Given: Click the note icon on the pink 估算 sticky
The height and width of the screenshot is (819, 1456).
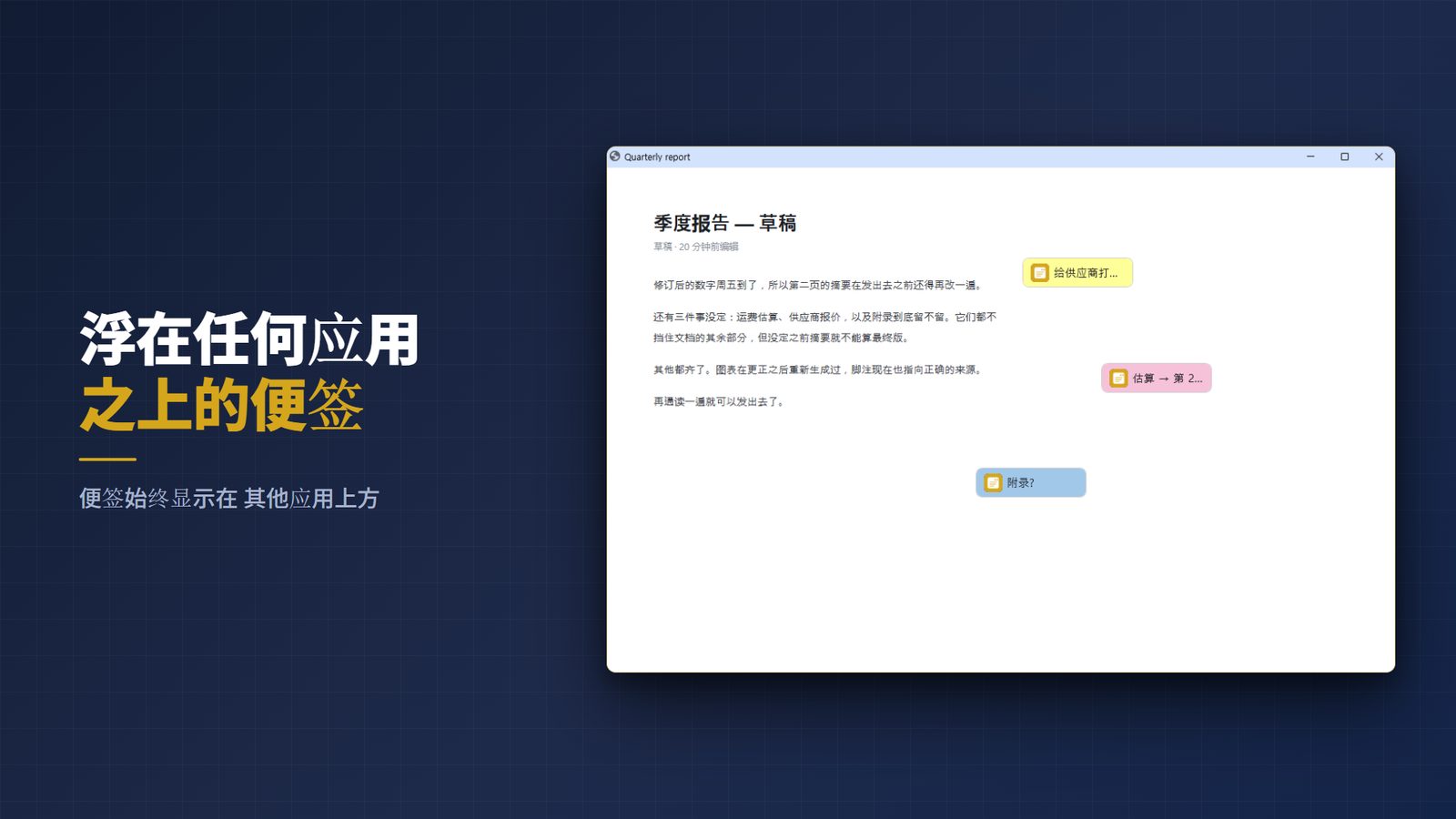Looking at the screenshot, I should click(1118, 379).
